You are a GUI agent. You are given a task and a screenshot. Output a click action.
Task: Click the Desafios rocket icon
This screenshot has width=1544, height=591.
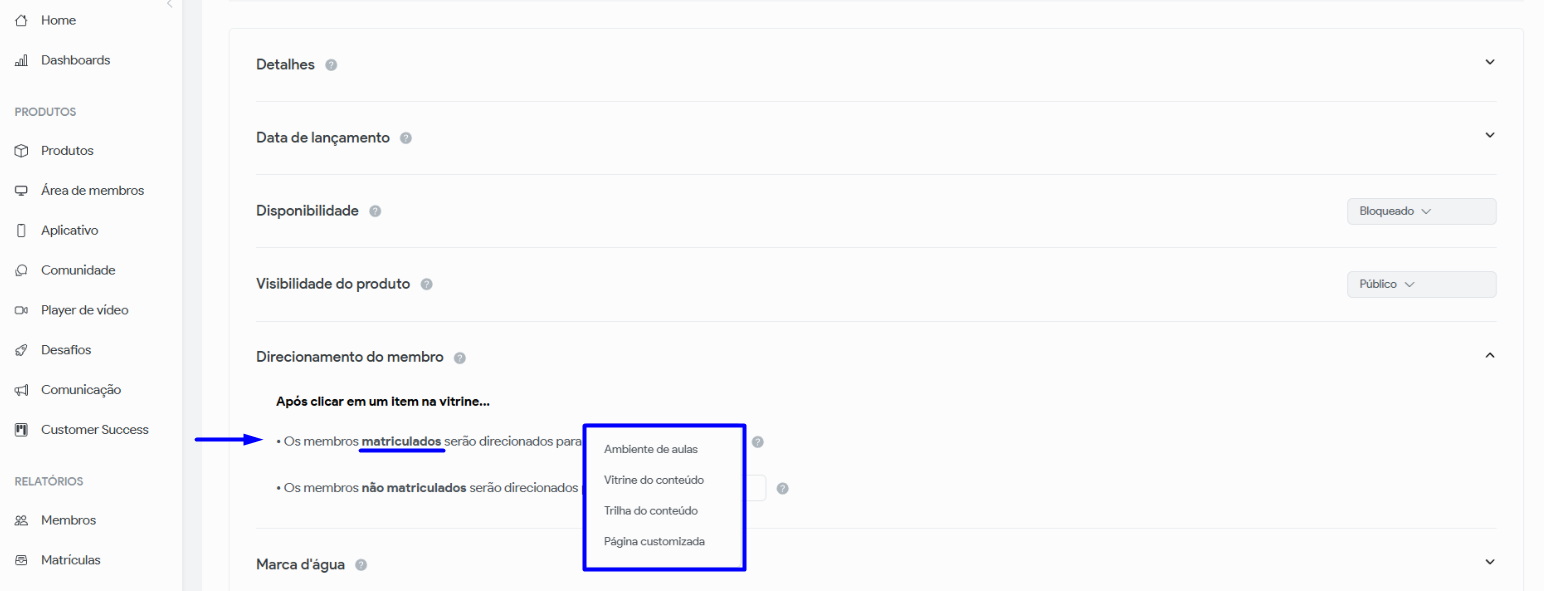21,350
